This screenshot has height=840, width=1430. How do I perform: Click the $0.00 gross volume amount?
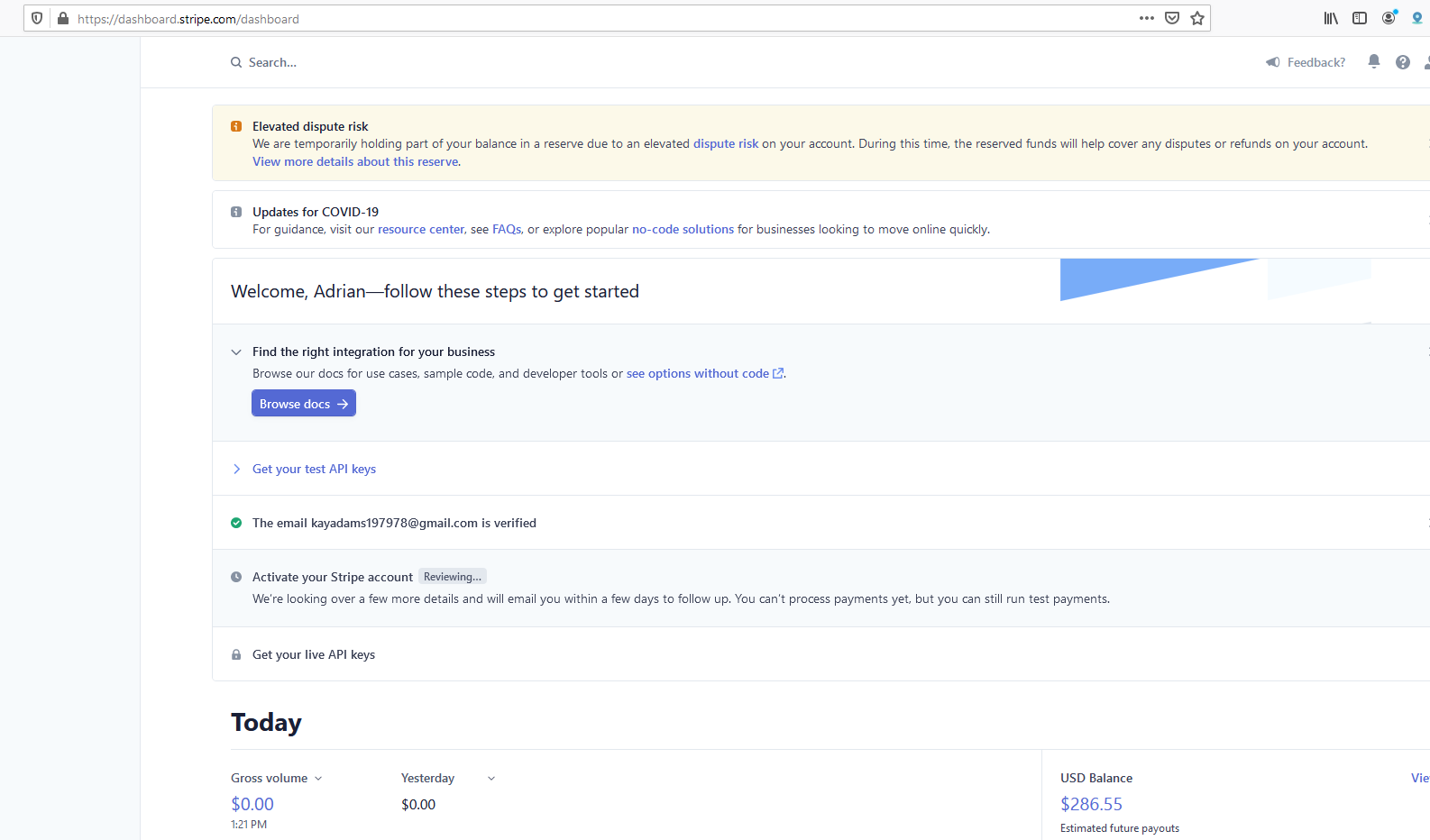click(x=252, y=804)
